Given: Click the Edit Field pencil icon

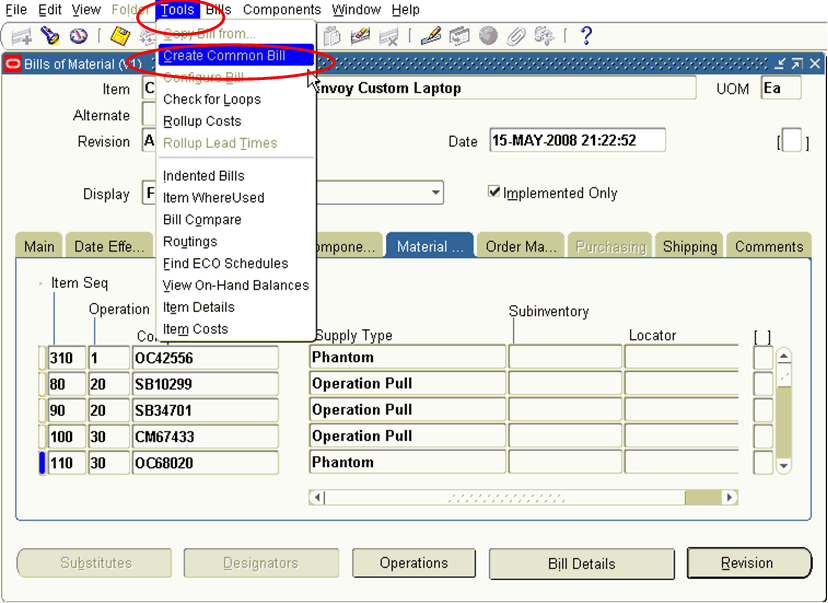Looking at the screenshot, I should click(x=430, y=36).
